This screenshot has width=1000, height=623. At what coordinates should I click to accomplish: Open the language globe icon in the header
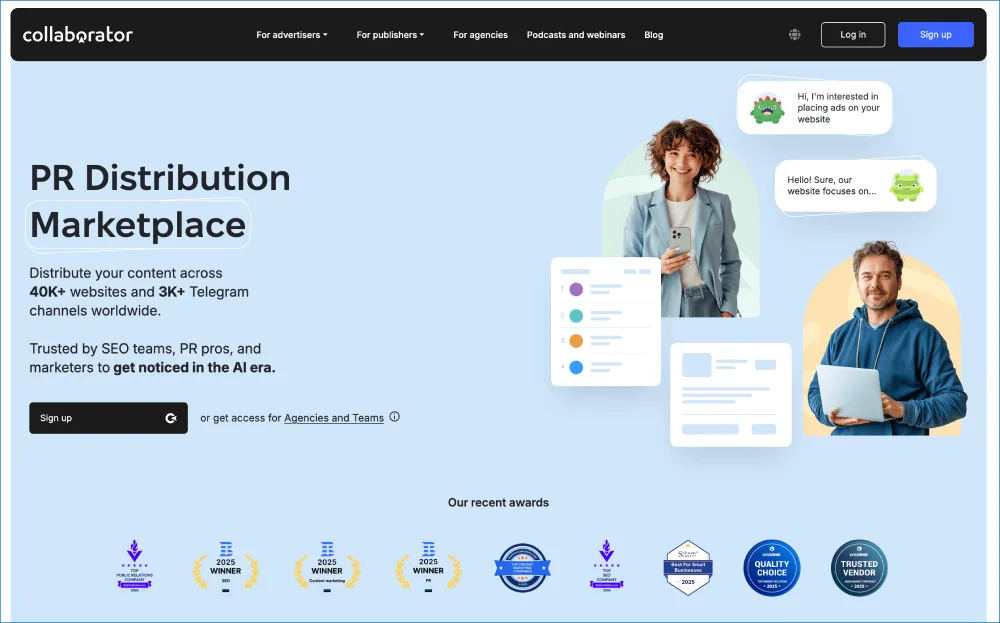[795, 34]
